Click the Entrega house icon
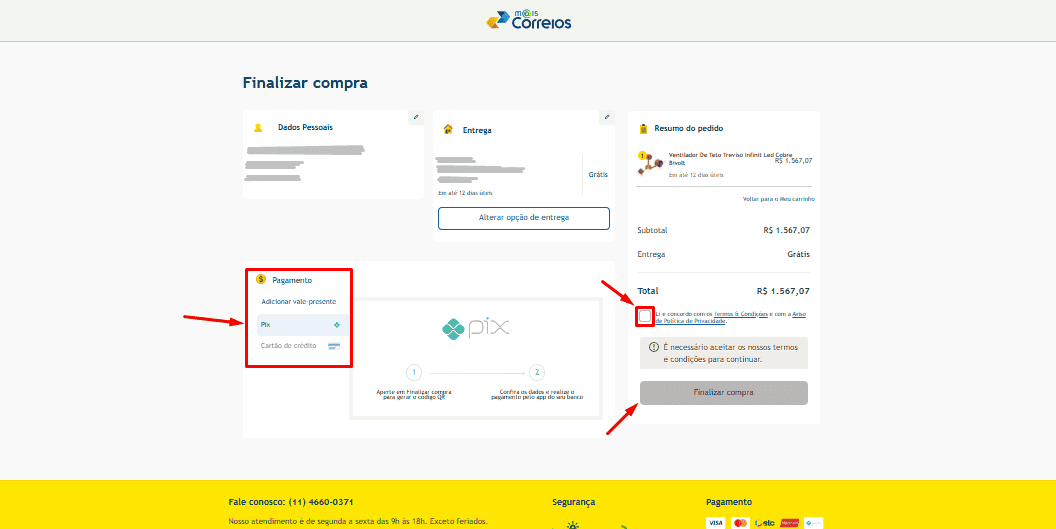1056x529 pixels. 448,130
